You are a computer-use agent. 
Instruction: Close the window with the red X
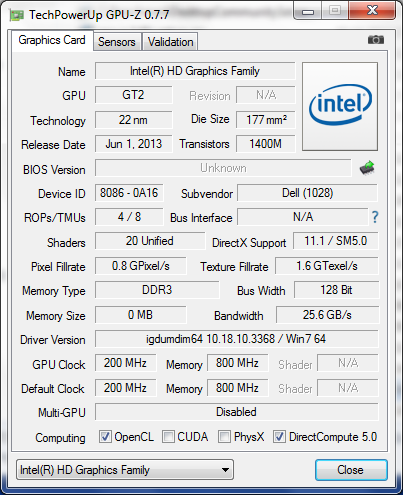click(372, 11)
